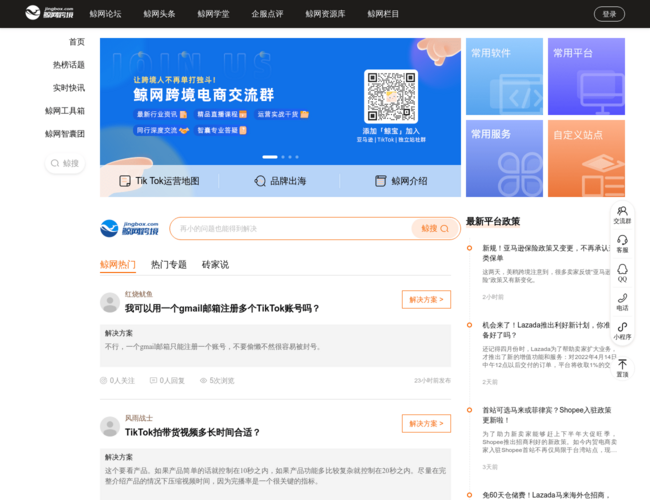Select the second carousel dot indicator
This screenshot has height=500, width=650.
click(283, 157)
